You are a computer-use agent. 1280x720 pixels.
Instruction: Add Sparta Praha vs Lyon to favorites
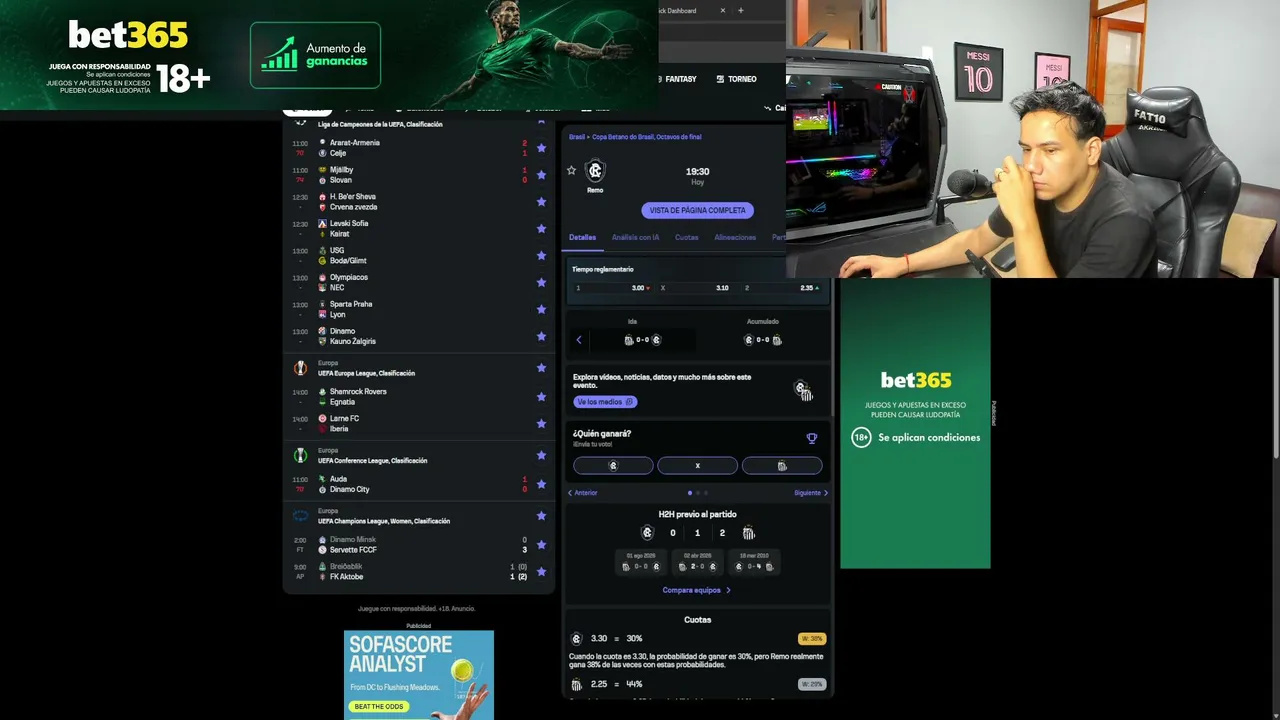click(x=541, y=310)
